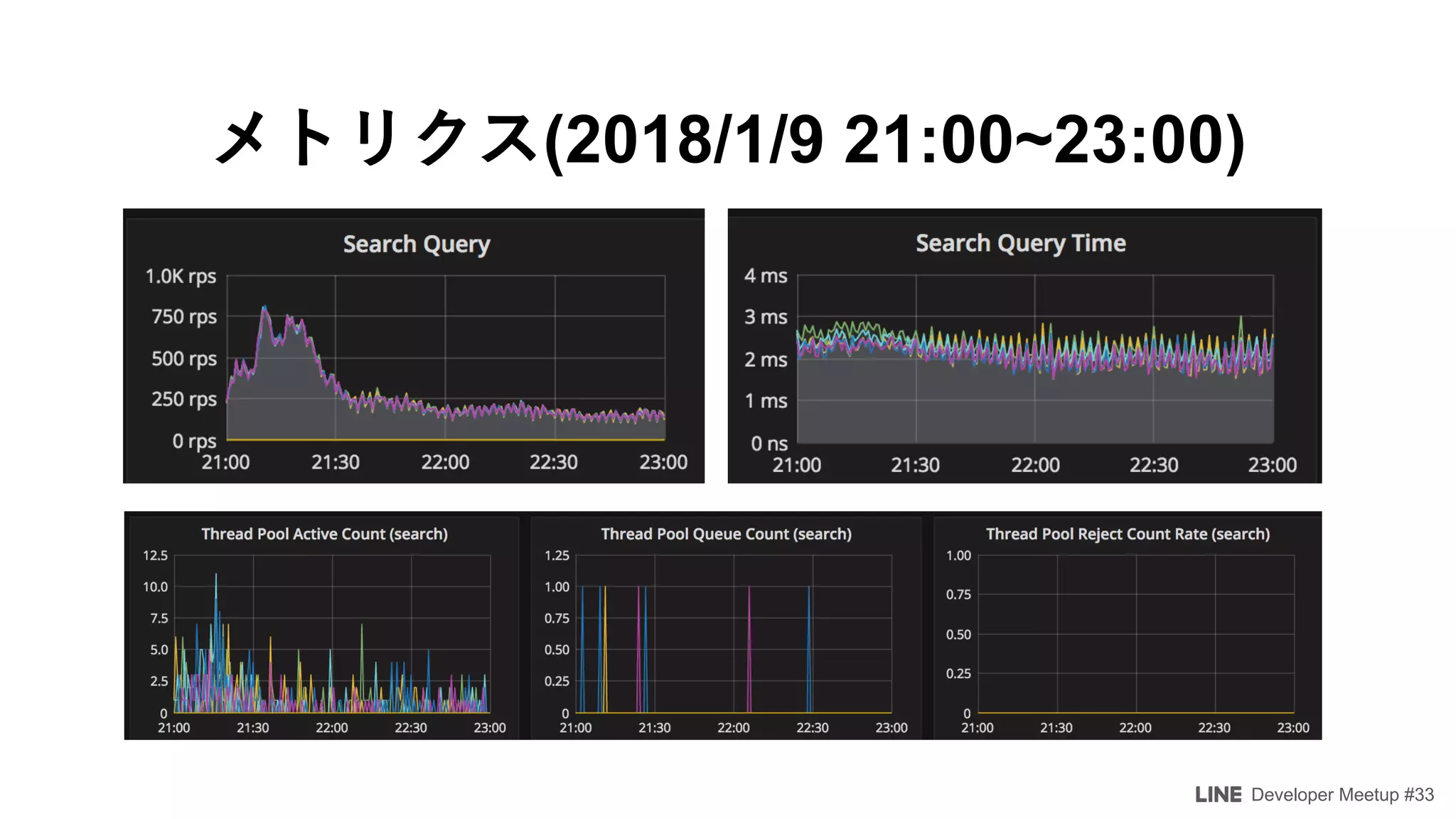Click '22:00' on the Search Query time axis
The image size is (1456, 819).
click(445, 463)
